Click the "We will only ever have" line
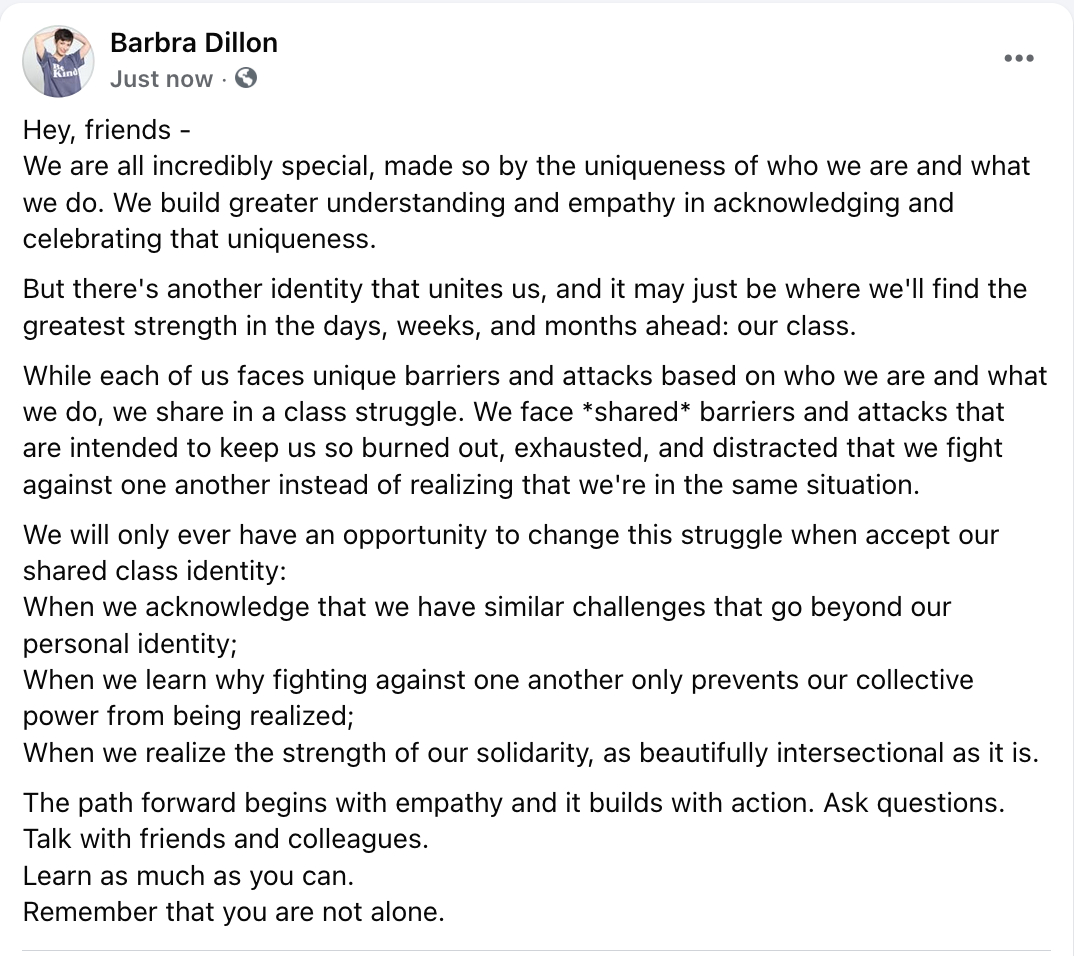 (x=200, y=534)
